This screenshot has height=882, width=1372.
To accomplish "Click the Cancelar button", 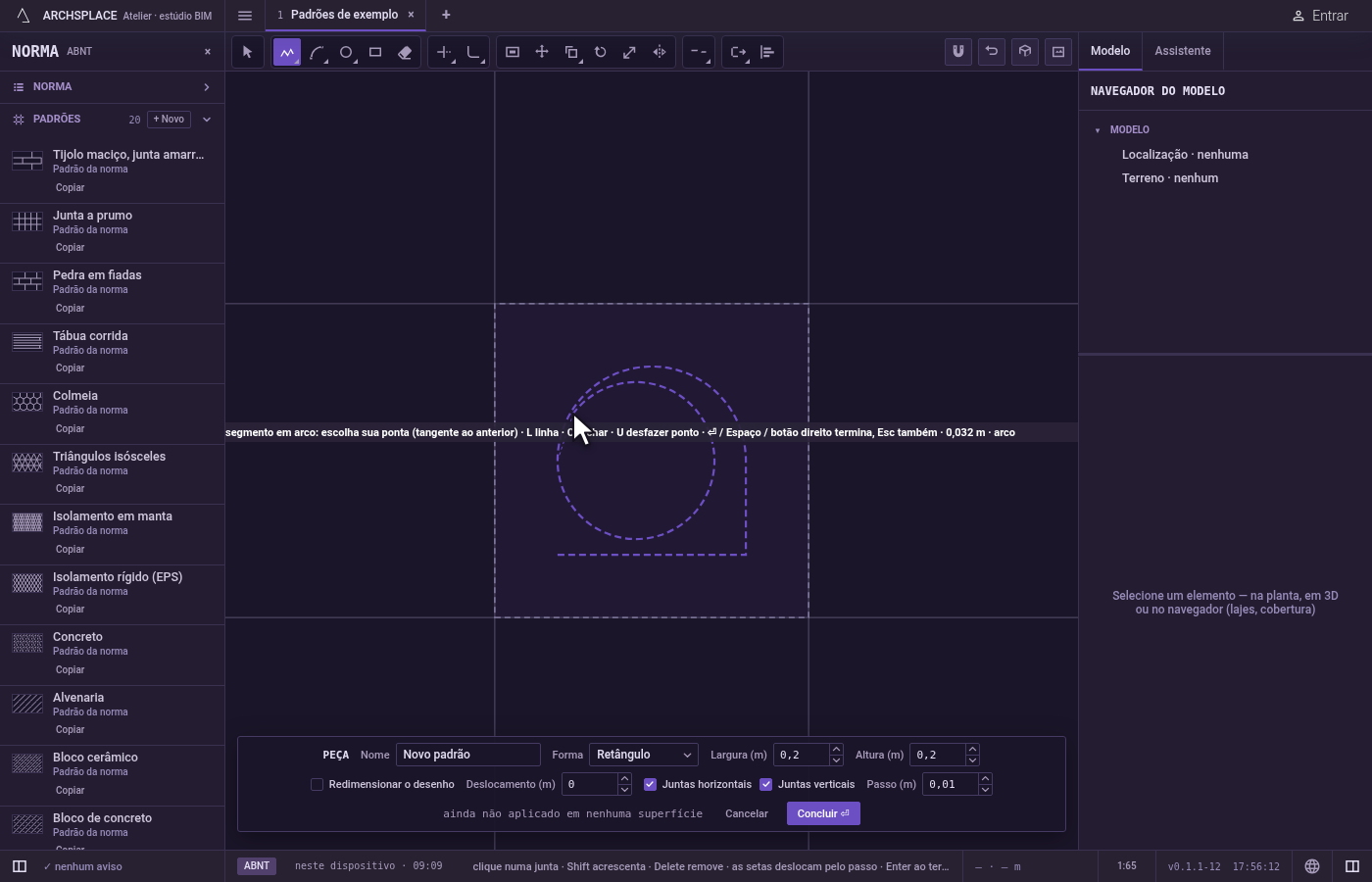I will coord(747,813).
